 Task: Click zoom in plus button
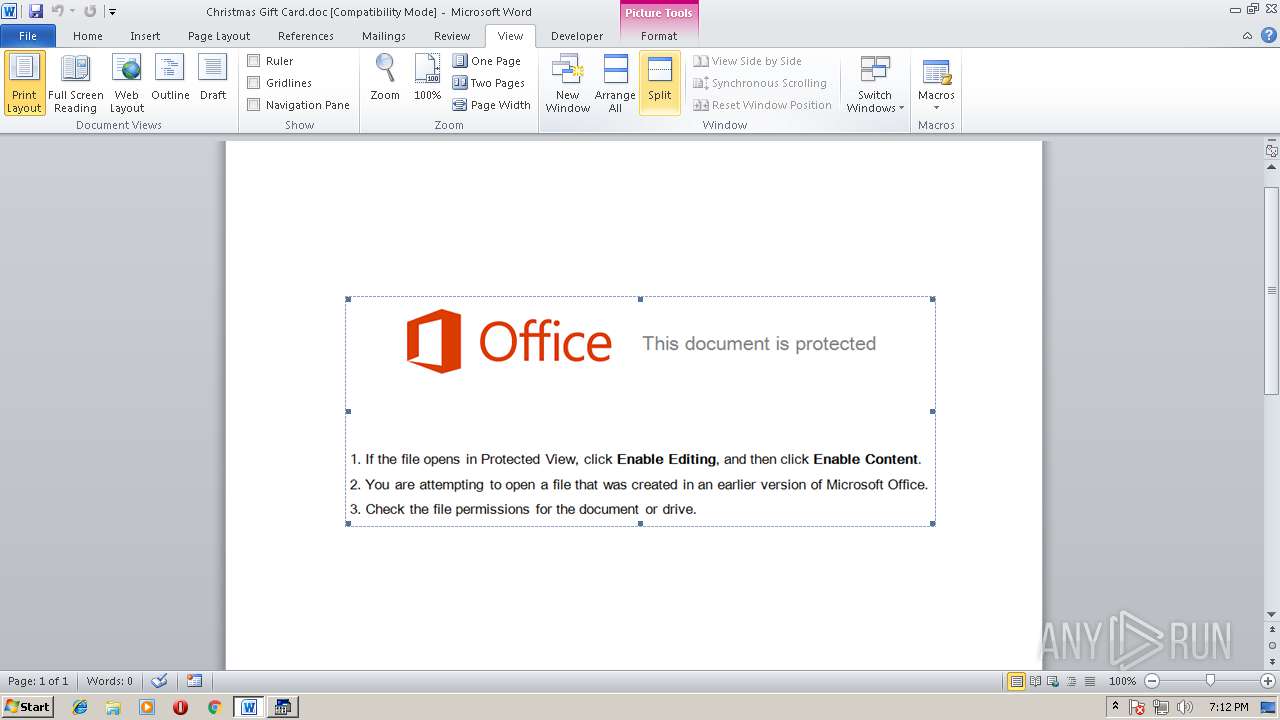1268,681
